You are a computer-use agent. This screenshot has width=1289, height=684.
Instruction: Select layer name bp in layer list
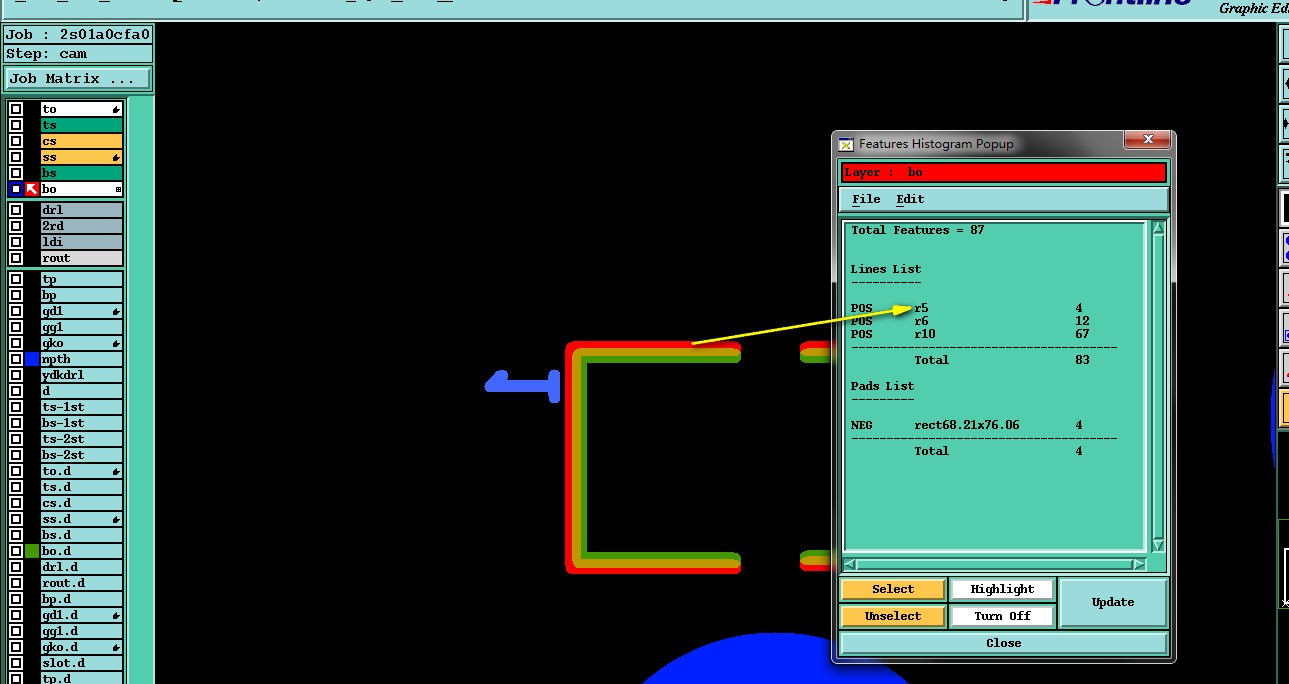click(x=81, y=295)
